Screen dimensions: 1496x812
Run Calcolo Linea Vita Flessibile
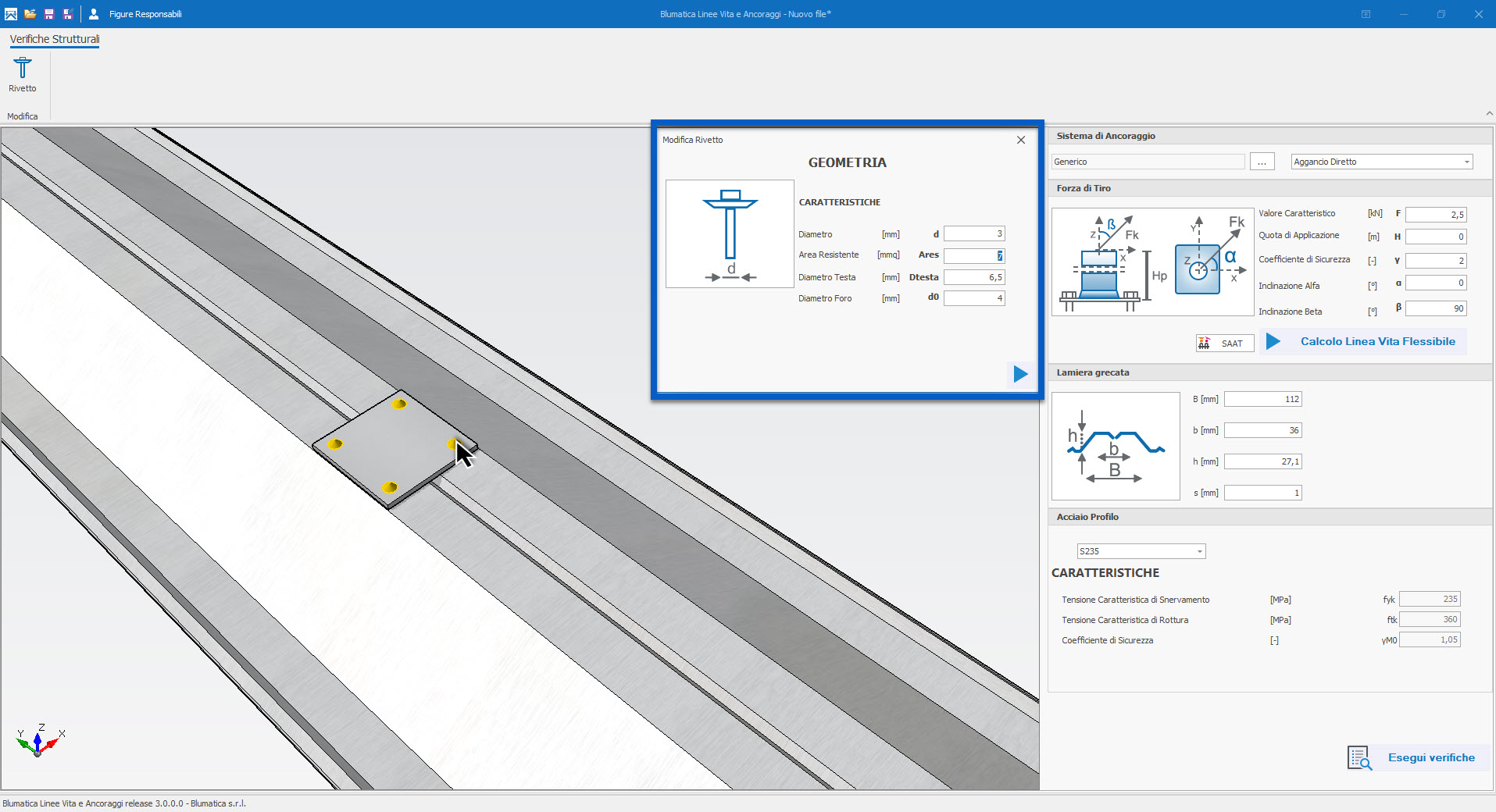tap(1362, 341)
